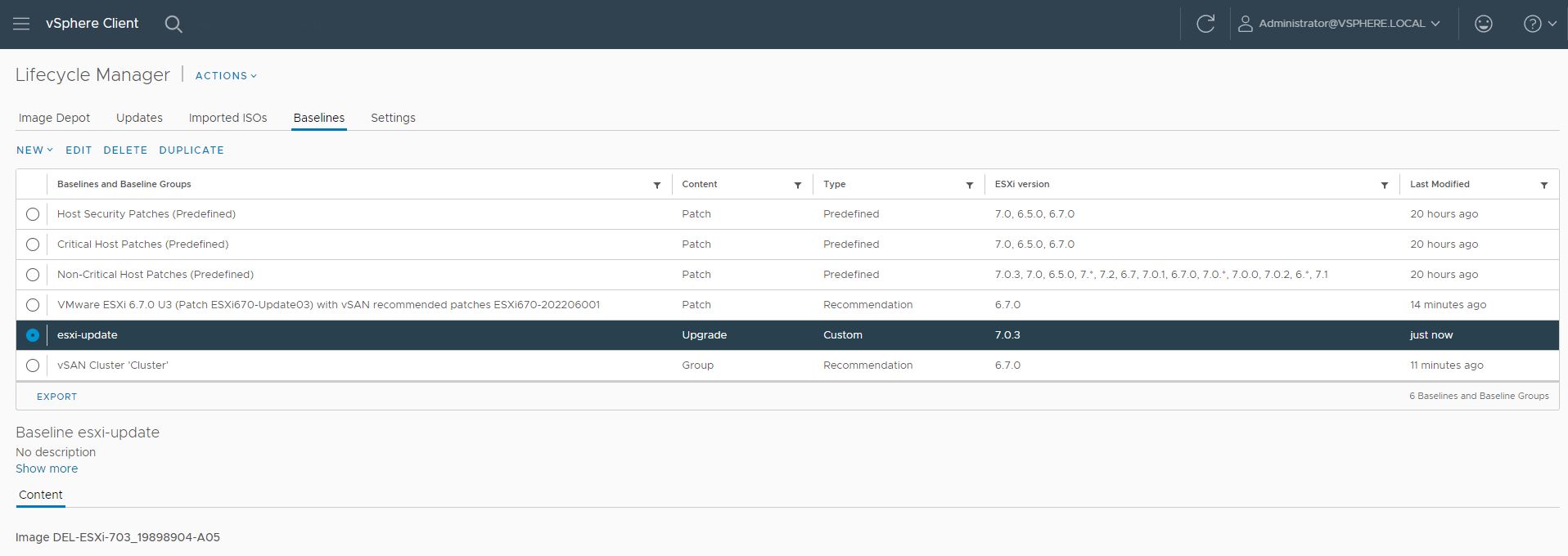Click the EDIT baseline button
This screenshot has width=1568, height=556.
pos(79,150)
